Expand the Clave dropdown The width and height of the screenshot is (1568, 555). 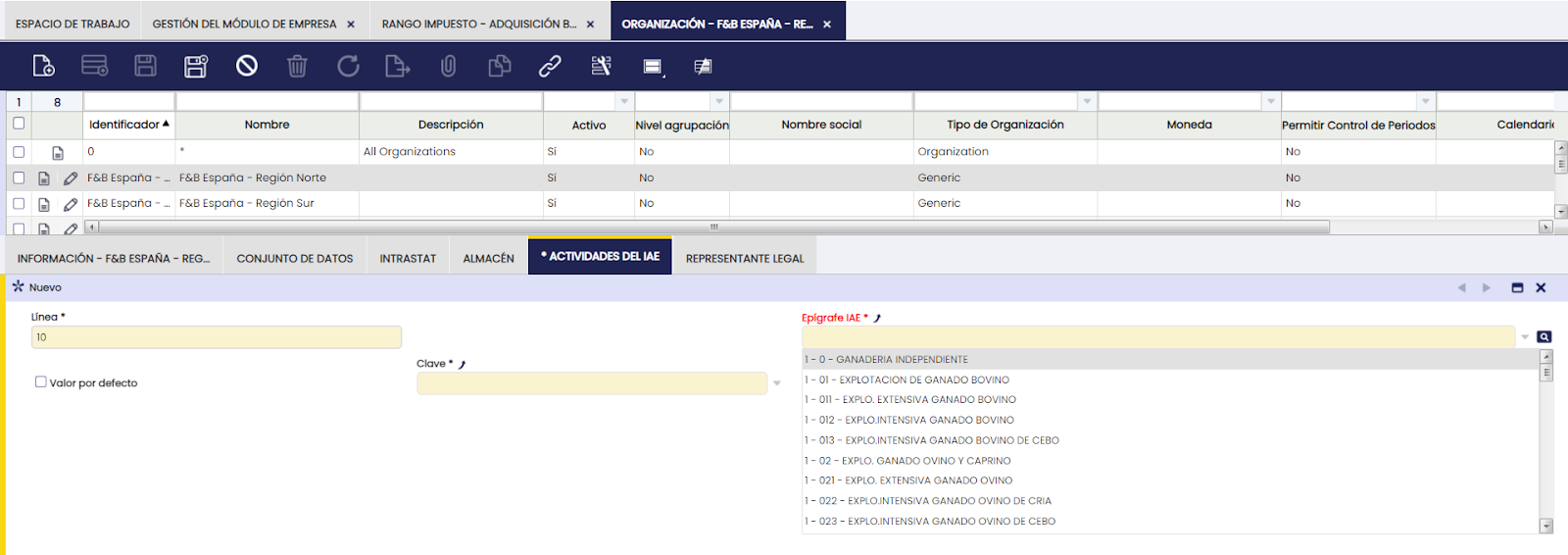[776, 383]
